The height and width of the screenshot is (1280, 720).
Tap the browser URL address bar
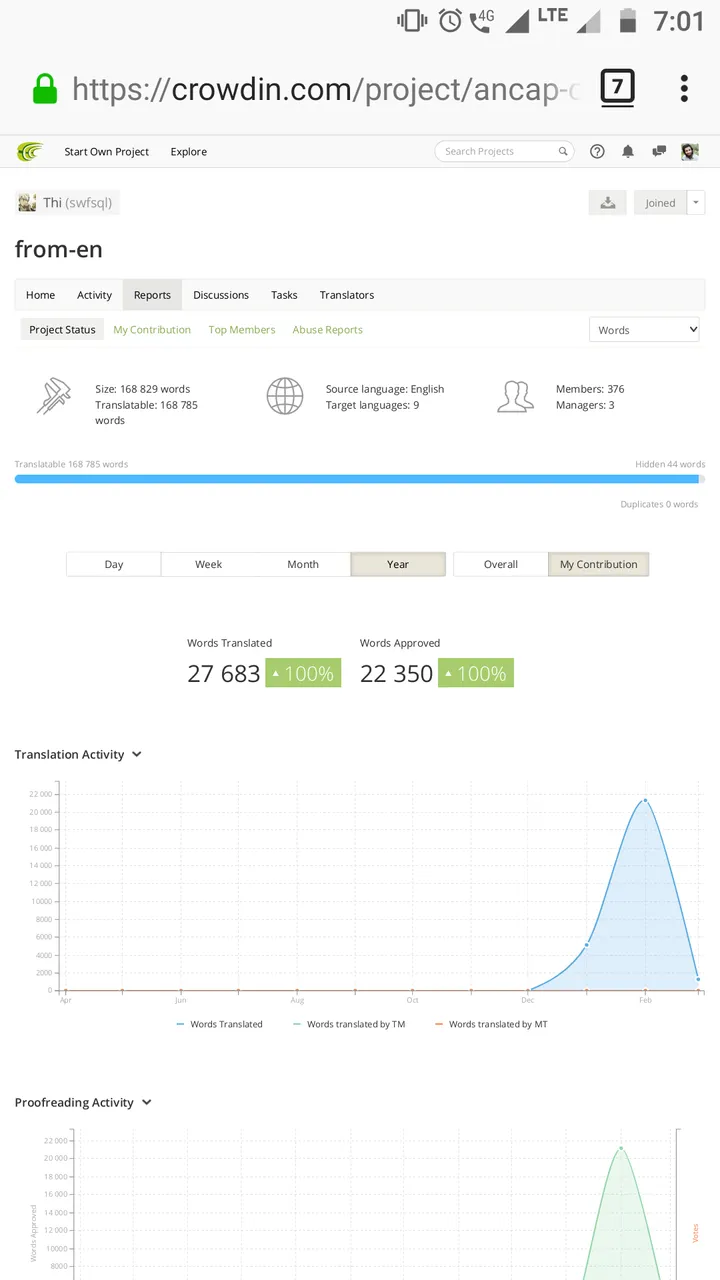[325, 89]
